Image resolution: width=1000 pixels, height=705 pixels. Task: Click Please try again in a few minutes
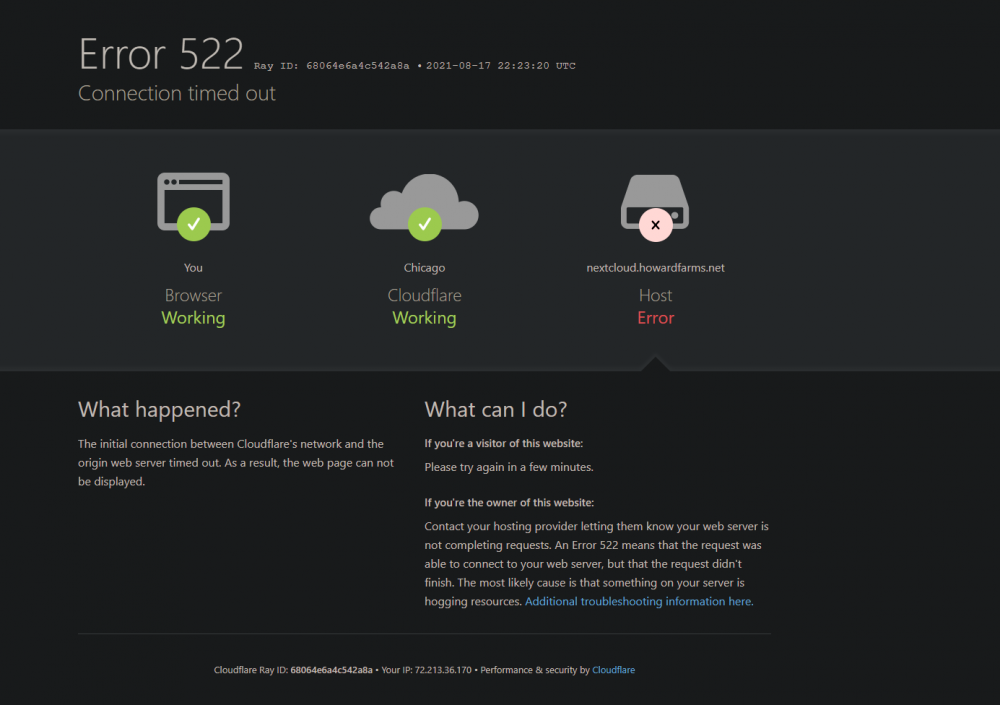coord(509,467)
